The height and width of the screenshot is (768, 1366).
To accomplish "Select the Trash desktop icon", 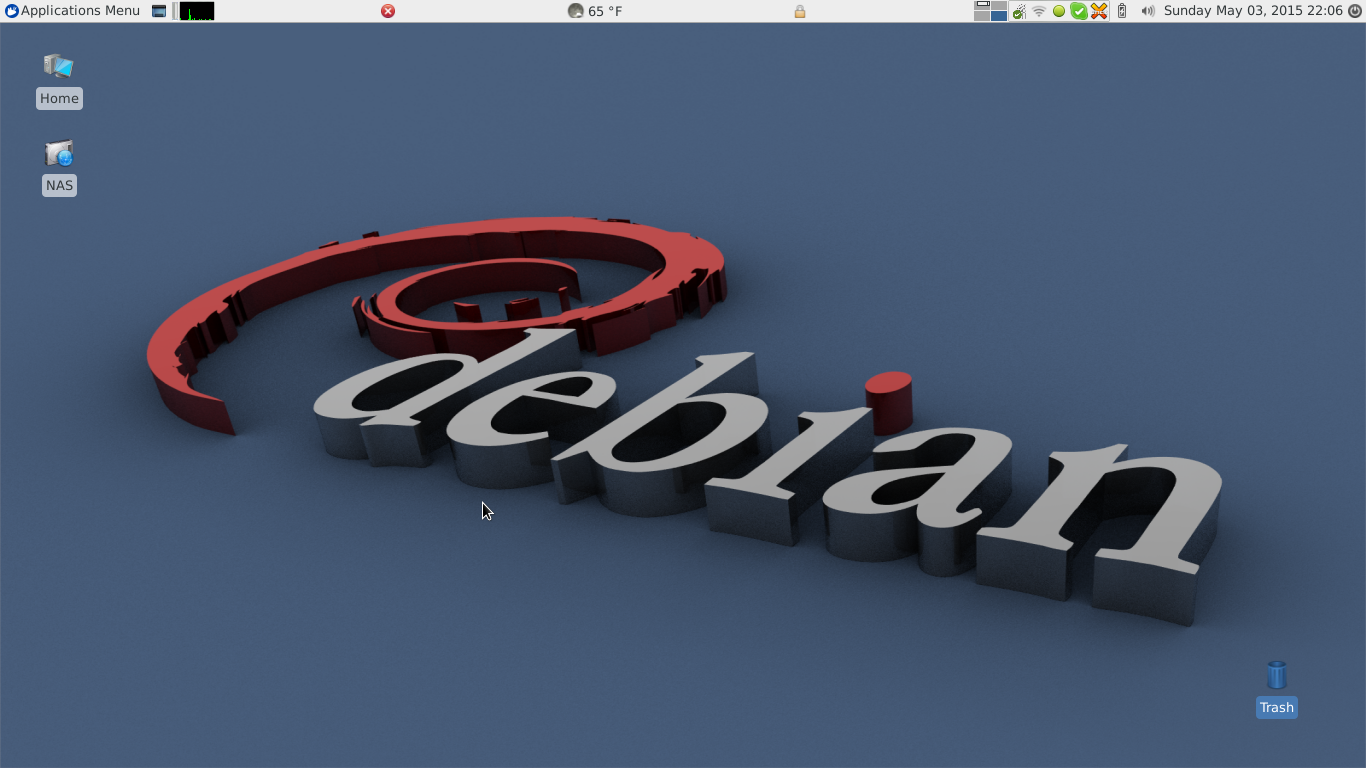I will click(1277, 675).
